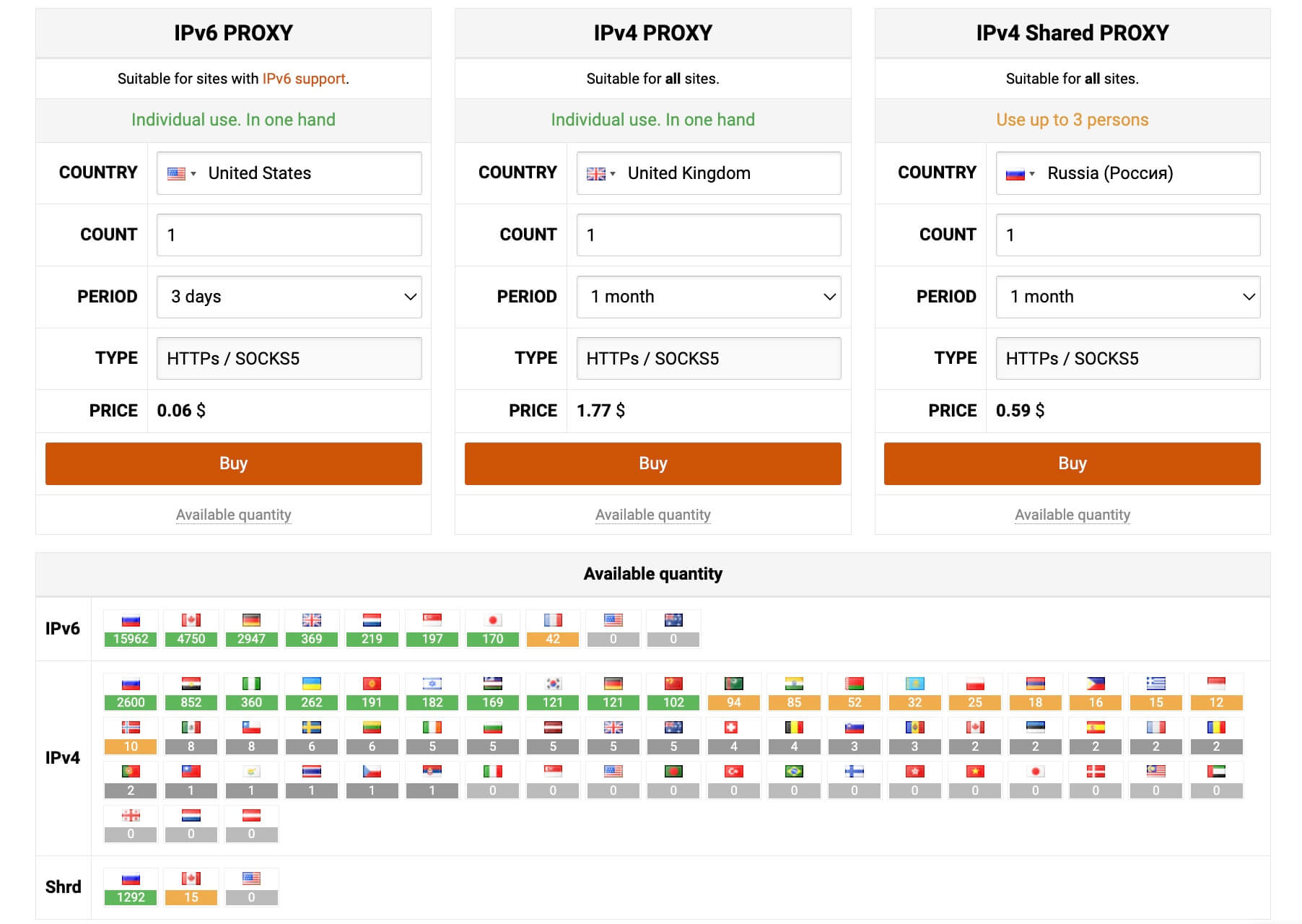This screenshot has width=1302, height=924.
Task: Click Buy for the IPv4 Shared PROXY
Action: [x=1072, y=463]
